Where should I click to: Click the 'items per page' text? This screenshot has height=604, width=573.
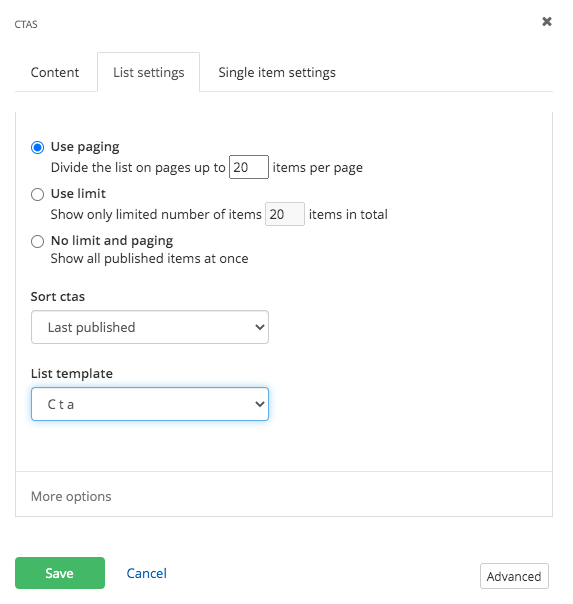(x=318, y=168)
